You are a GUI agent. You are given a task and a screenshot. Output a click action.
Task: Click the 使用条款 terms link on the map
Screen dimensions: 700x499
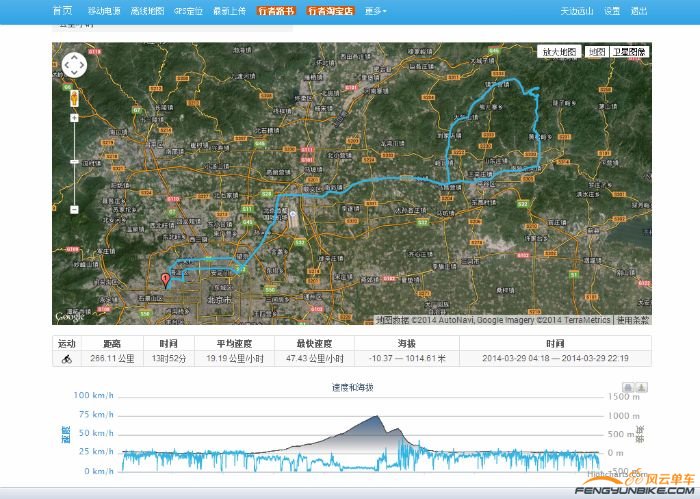(x=633, y=320)
